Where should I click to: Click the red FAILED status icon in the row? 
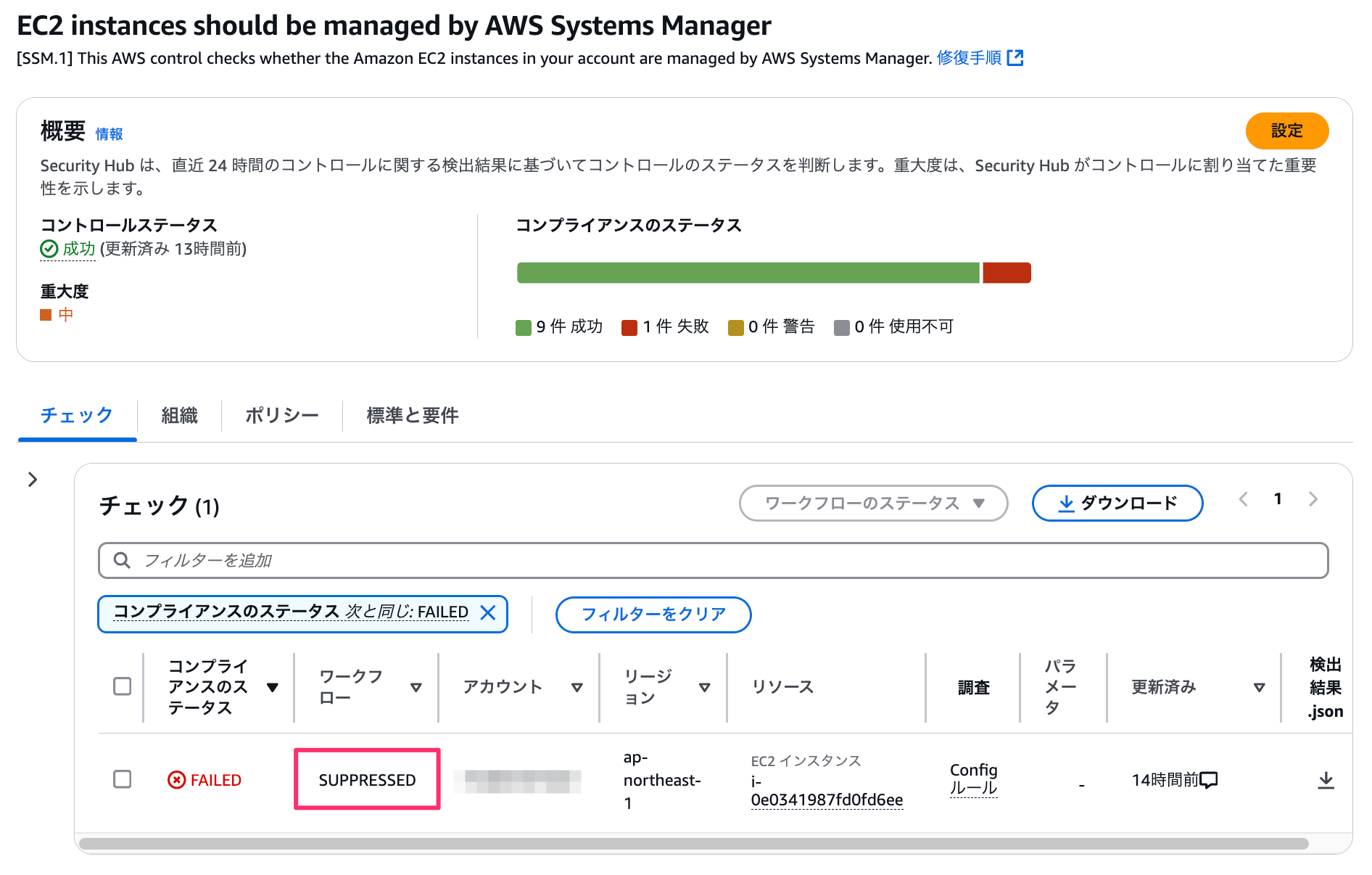176,780
